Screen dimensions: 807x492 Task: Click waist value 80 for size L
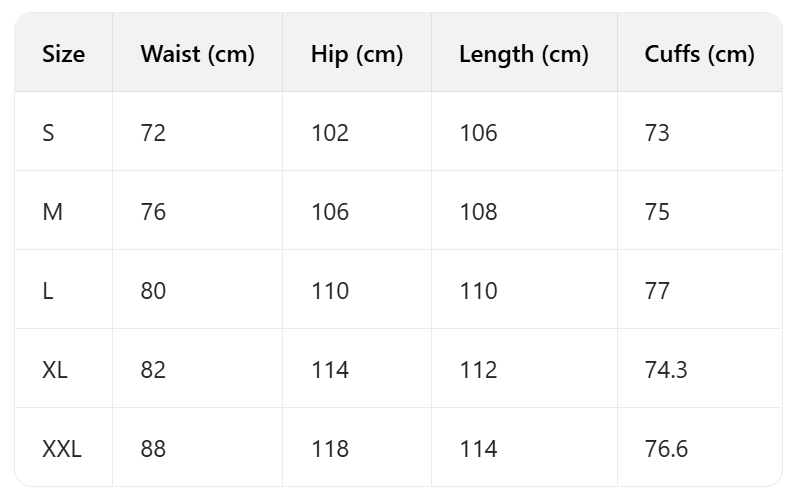tap(153, 291)
